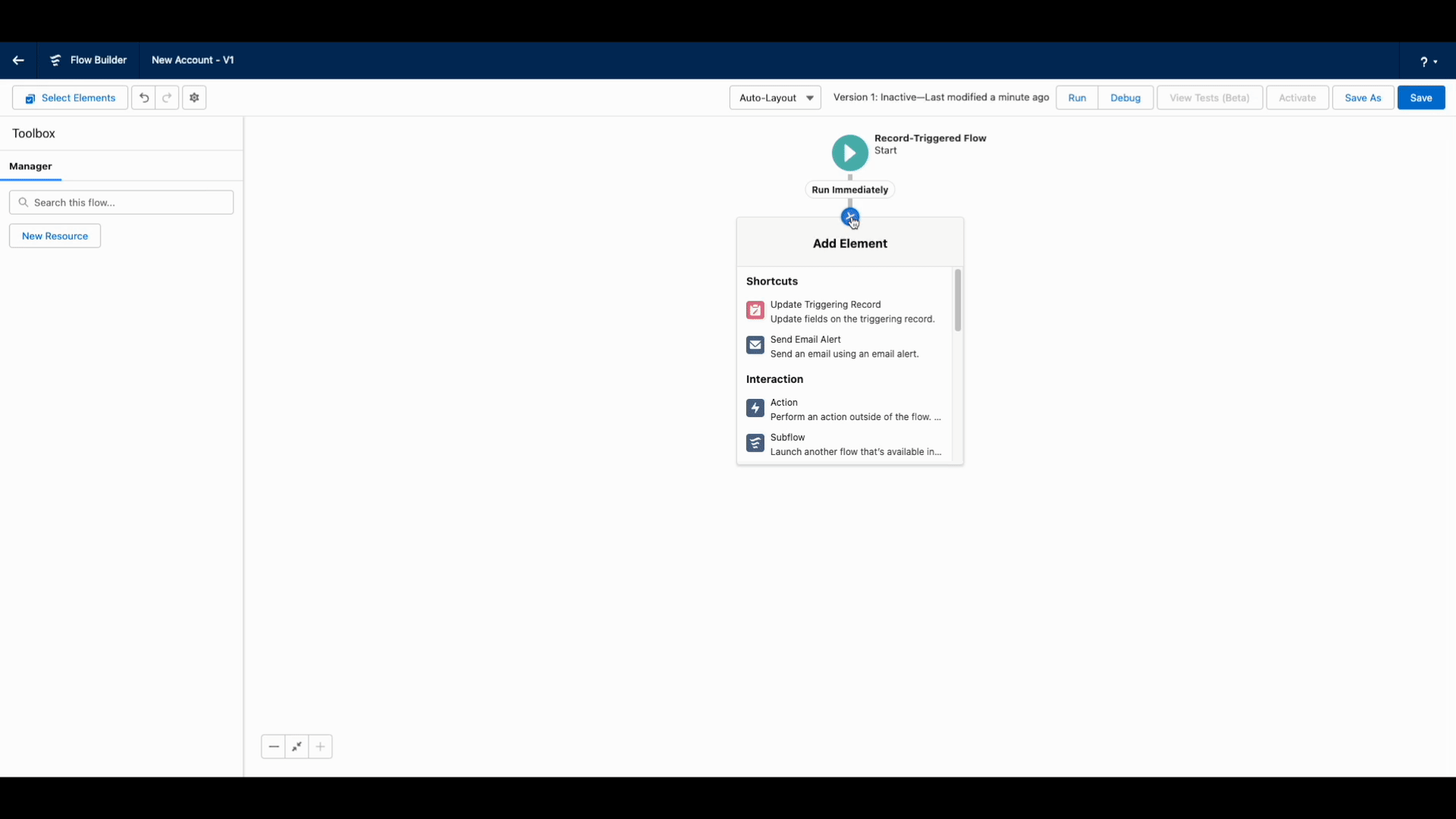The image size is (1456, 819).
Task: Click the Record-Triggered Flow Start node
Action: 849,152
